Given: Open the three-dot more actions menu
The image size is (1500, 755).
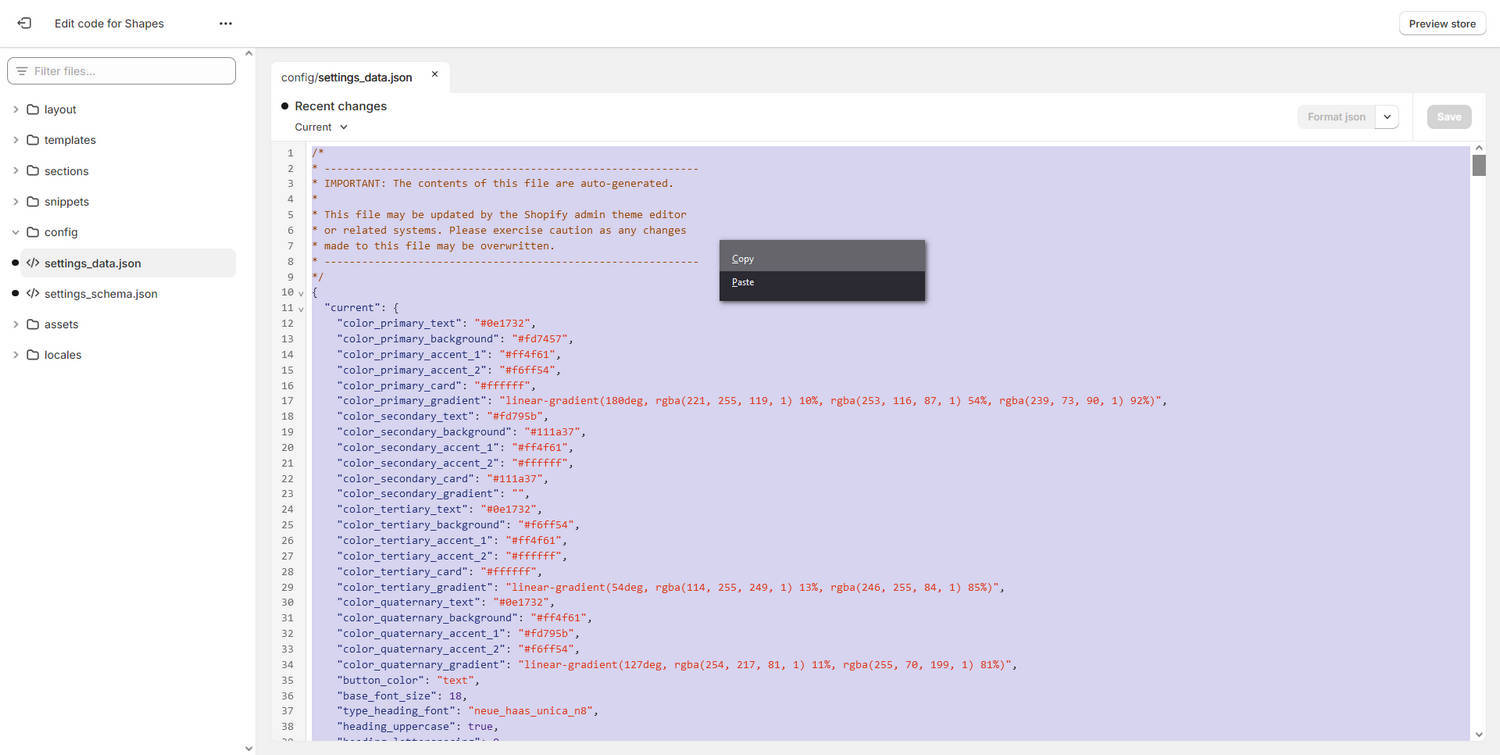Looking at the screenshot, I should [226, 23].
